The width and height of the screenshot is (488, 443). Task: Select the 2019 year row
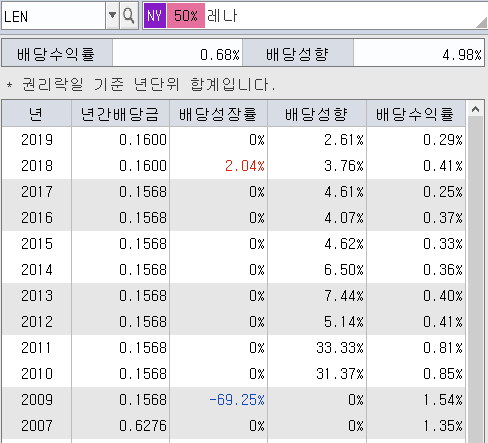click(x=233, y=140)
